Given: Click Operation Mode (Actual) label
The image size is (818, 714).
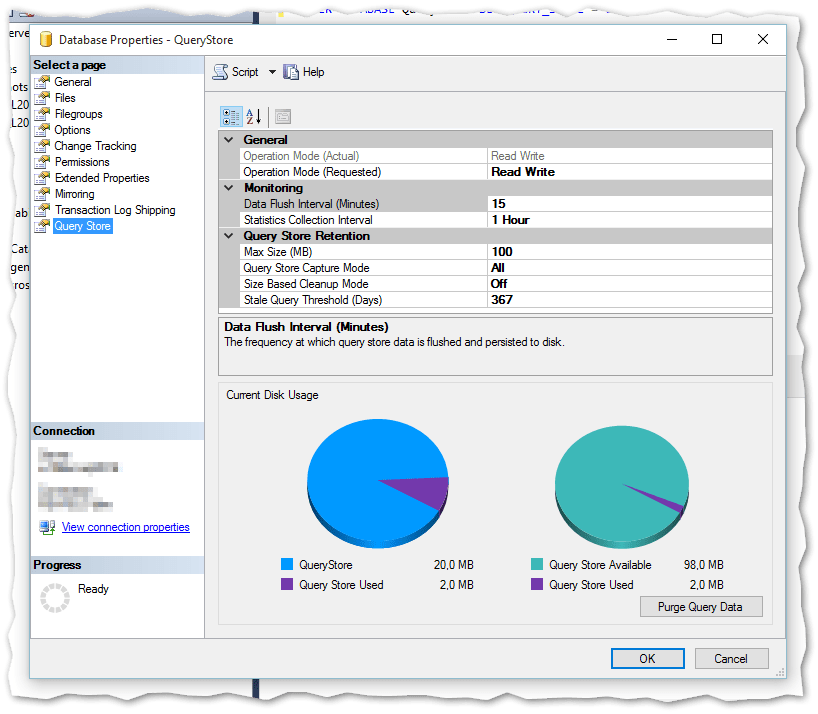Looking at the screenshot, I should (302, 156).
